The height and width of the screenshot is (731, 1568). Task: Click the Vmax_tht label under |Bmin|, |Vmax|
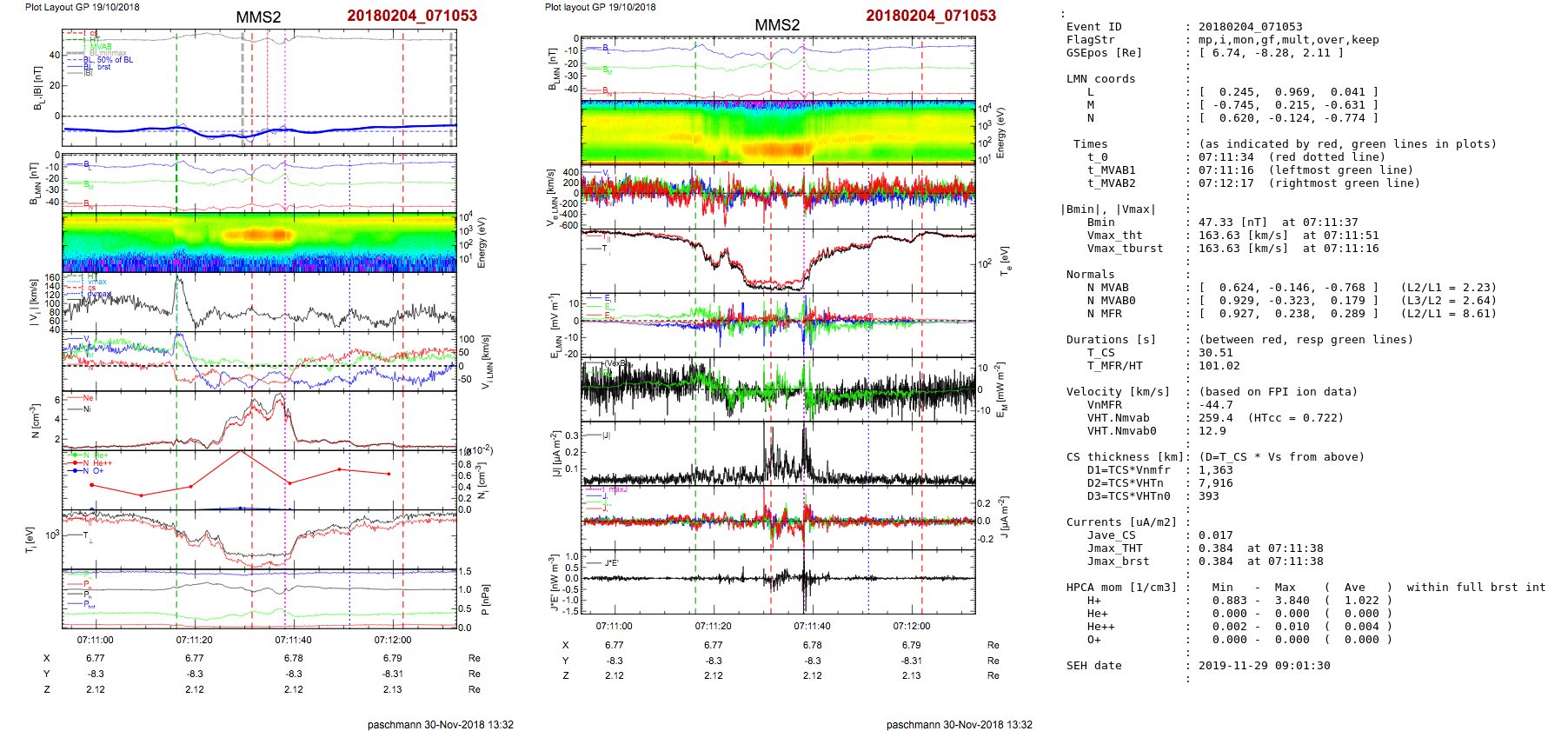[1114, 236]
